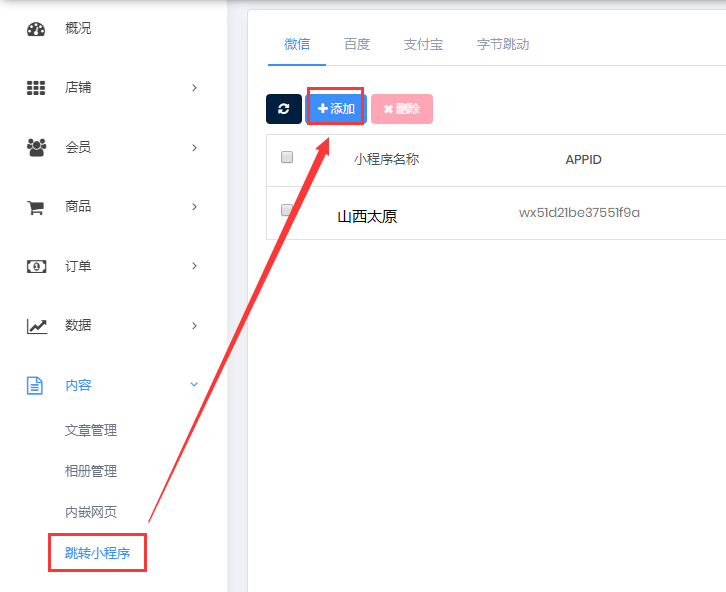Screen dimensions: 726x592
Task: Click the 商品 menu label
Action: (78, 206)
